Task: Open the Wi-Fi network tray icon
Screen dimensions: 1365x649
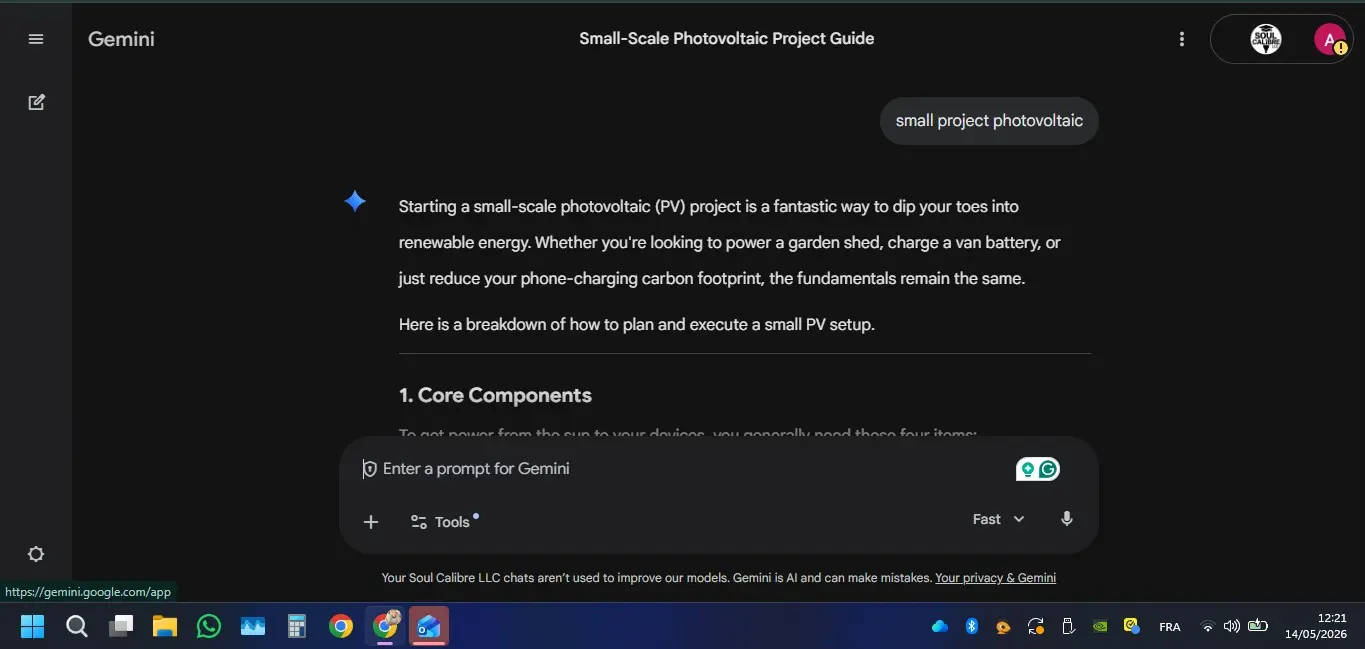Action: pos(1207,627)
